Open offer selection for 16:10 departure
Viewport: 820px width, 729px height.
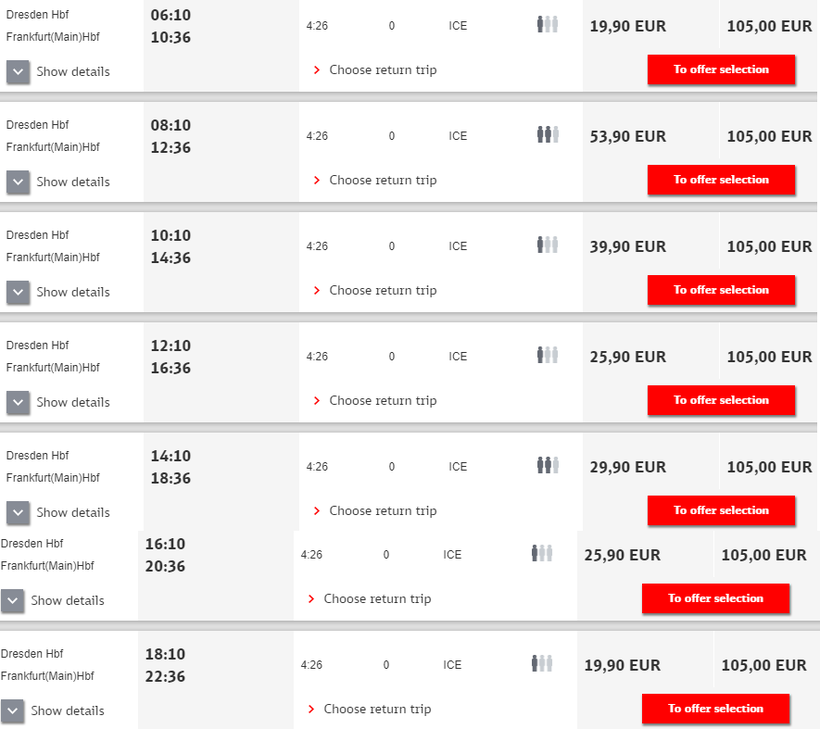[x=715, y=598]
